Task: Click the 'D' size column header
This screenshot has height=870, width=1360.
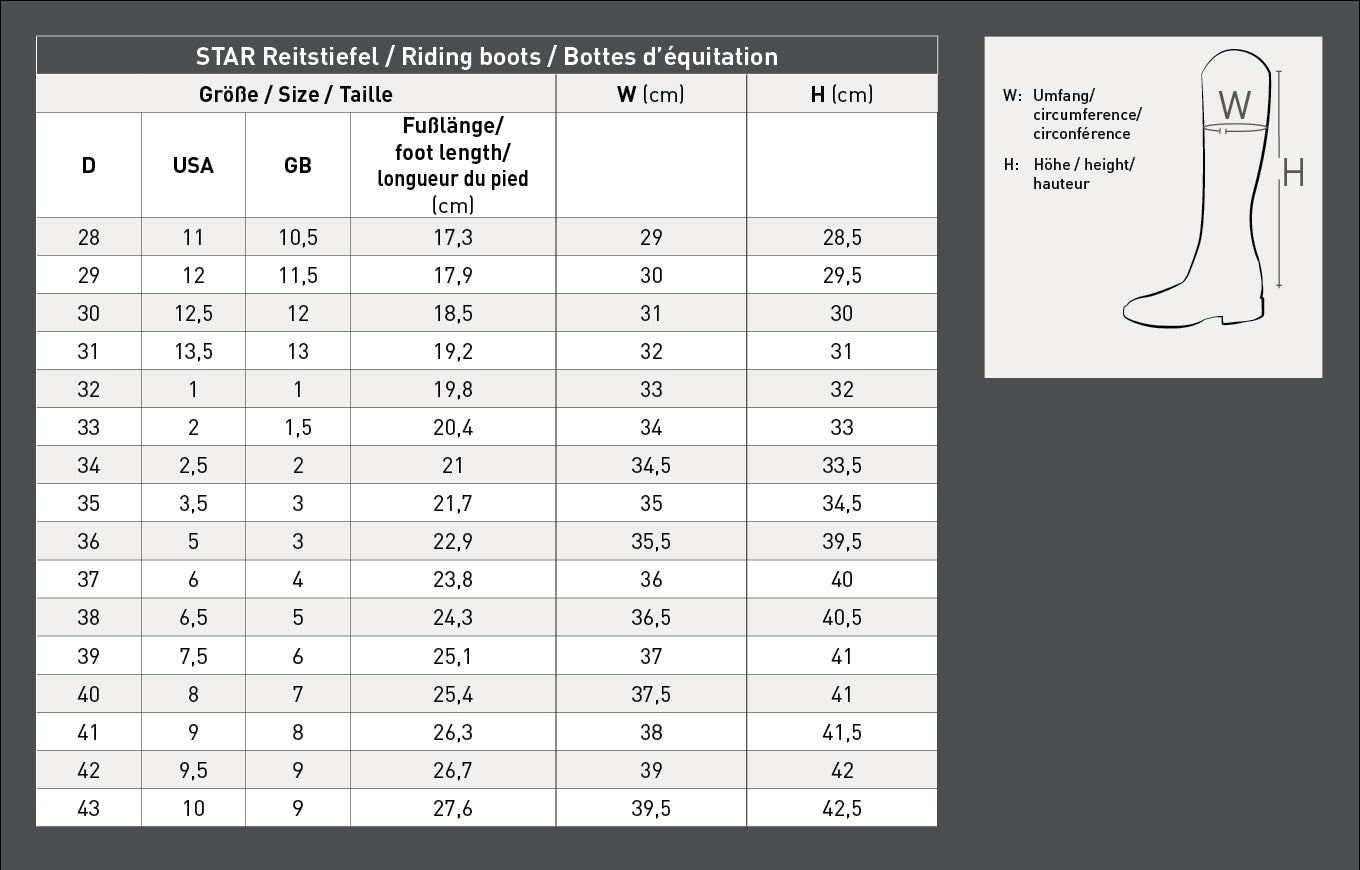Action: tap(89, 165)
